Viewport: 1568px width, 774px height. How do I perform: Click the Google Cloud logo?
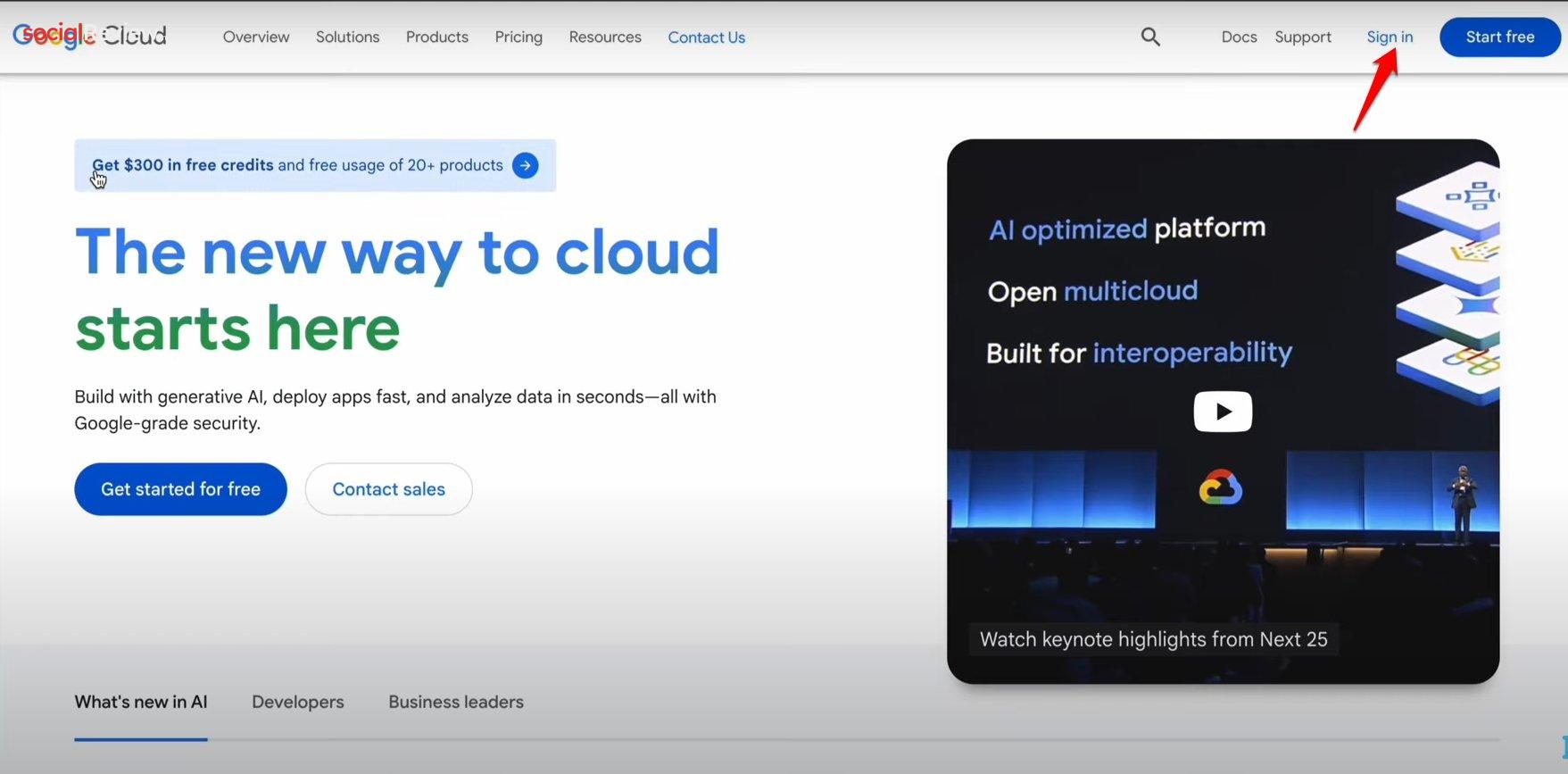[89, 36]
